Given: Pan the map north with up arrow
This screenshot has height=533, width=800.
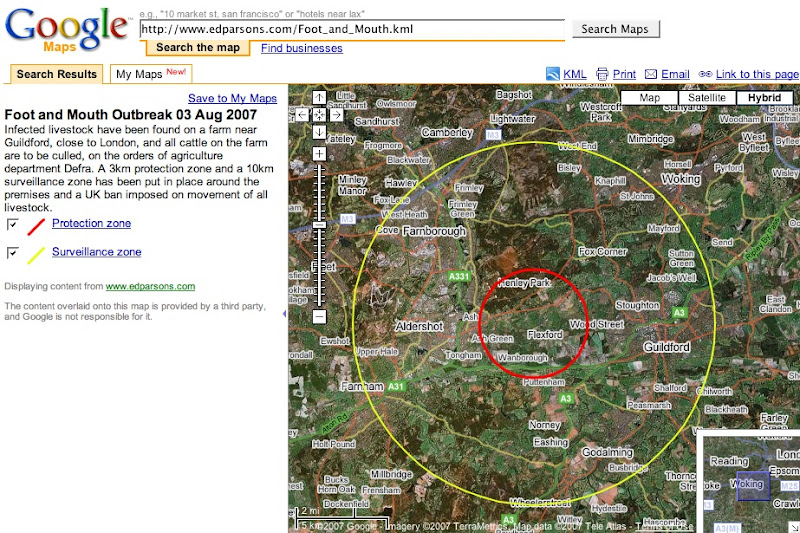Looking at the screenshot, I should pyautogui.click(x=318, y=98).
